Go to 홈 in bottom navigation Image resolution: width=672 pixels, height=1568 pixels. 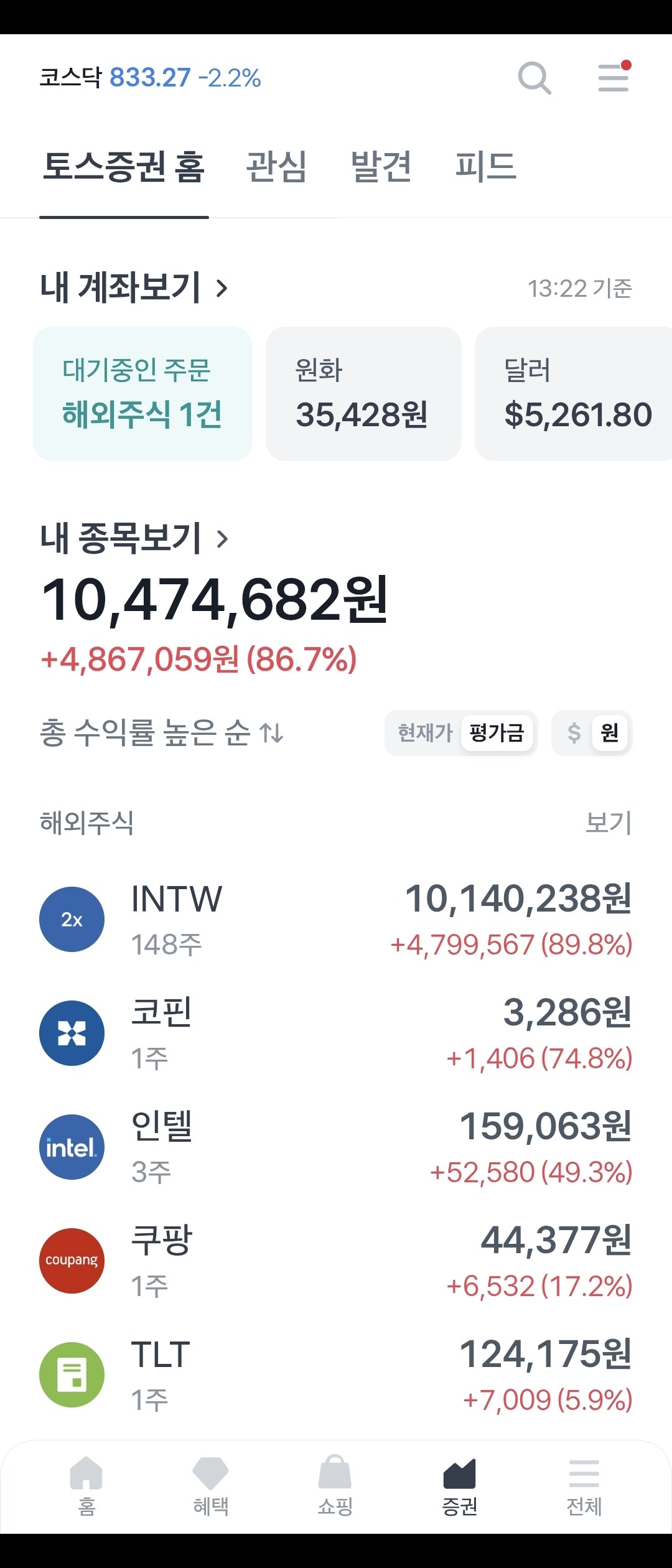point(86,1486)
